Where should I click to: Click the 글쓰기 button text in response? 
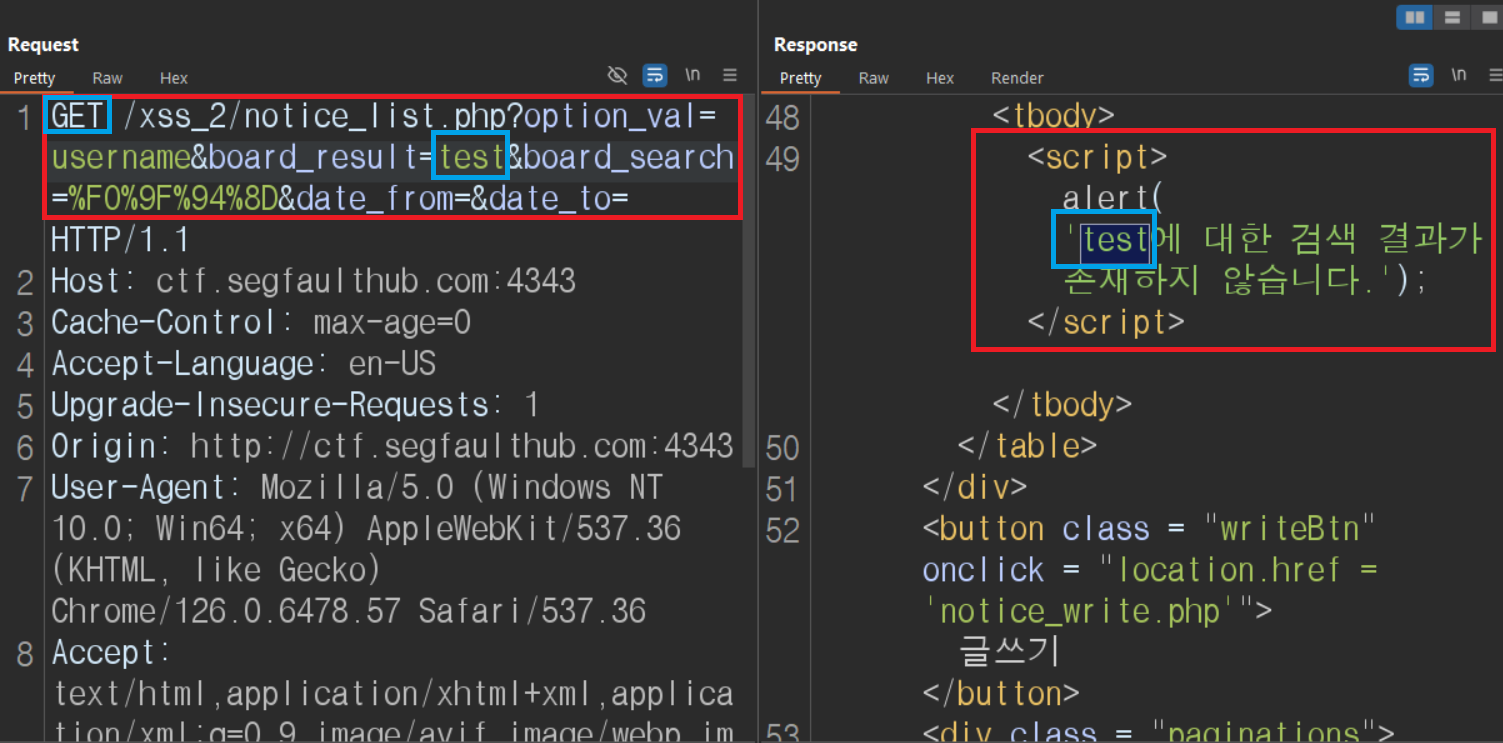(x=1009, y=652)
